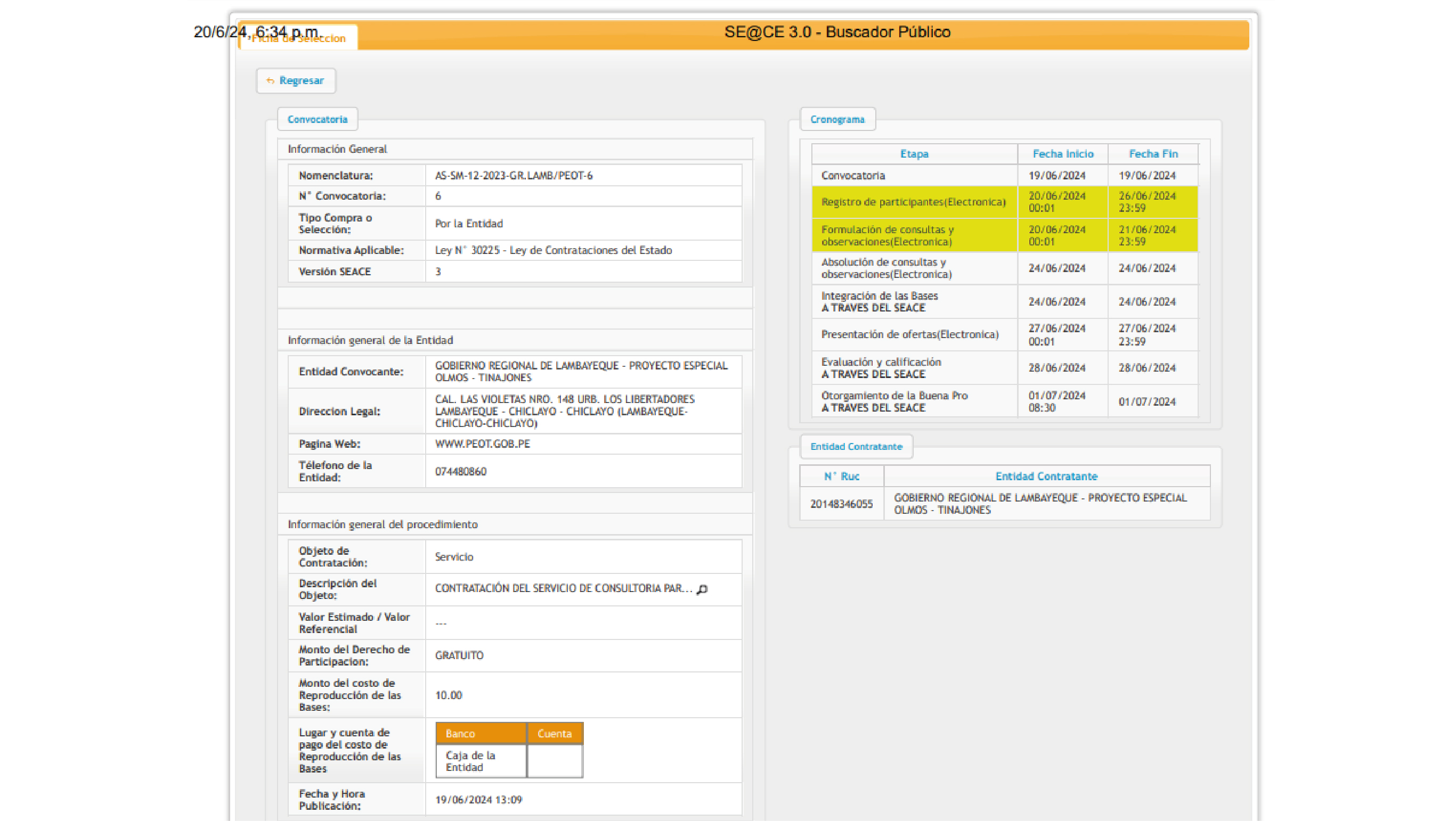Click the Fecha Fin column header
Viewport: 1456px width, 821px height.
pos(1153,154)
